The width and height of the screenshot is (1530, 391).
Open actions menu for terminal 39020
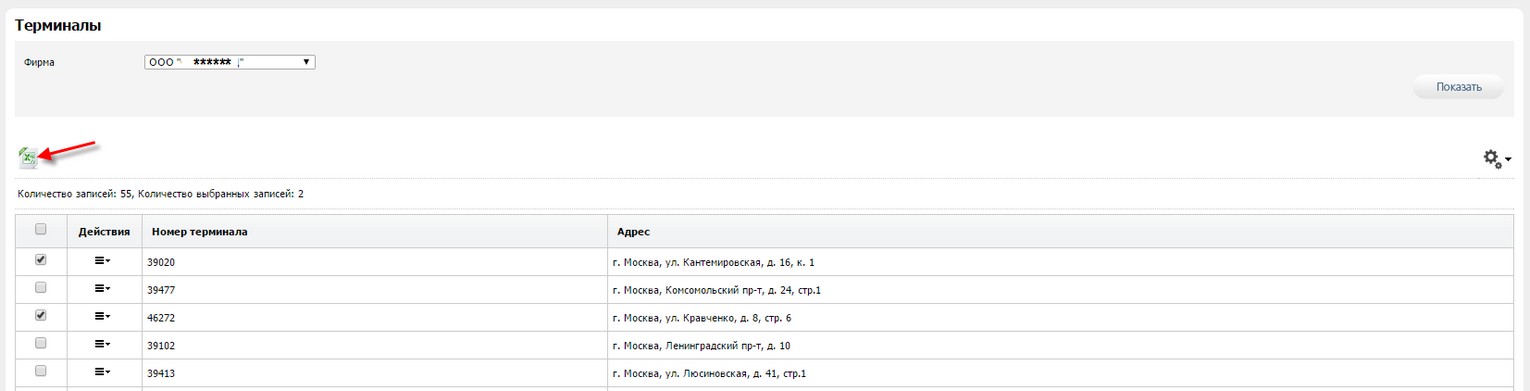coord(102,260)
